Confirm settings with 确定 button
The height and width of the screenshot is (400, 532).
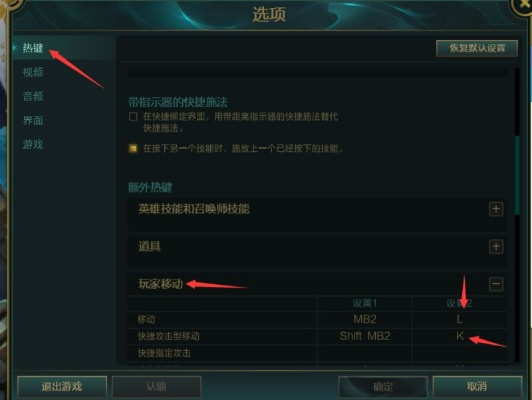pyautogui.click(x=383, y=386)
